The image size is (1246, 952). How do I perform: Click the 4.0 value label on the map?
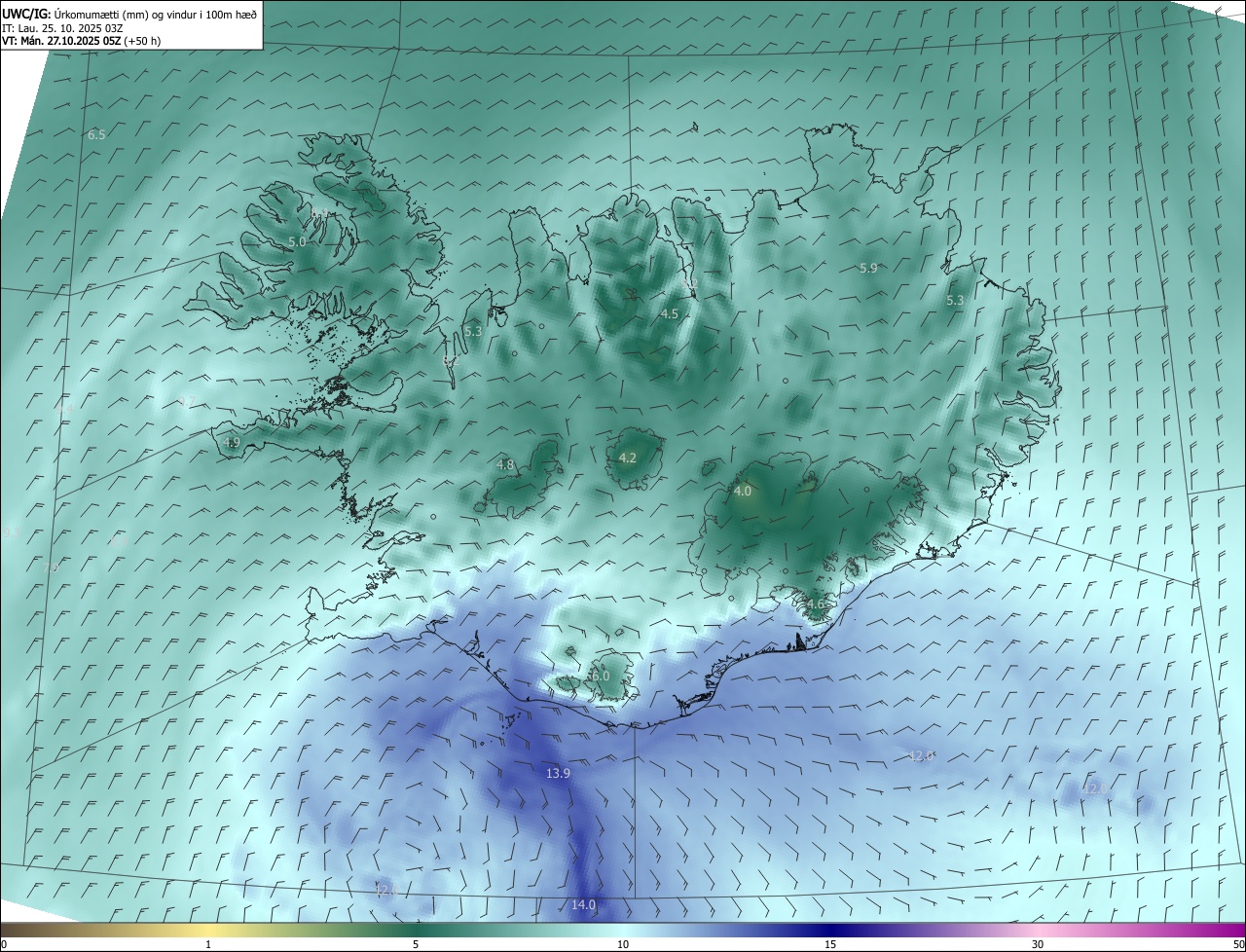coord(743,492)
